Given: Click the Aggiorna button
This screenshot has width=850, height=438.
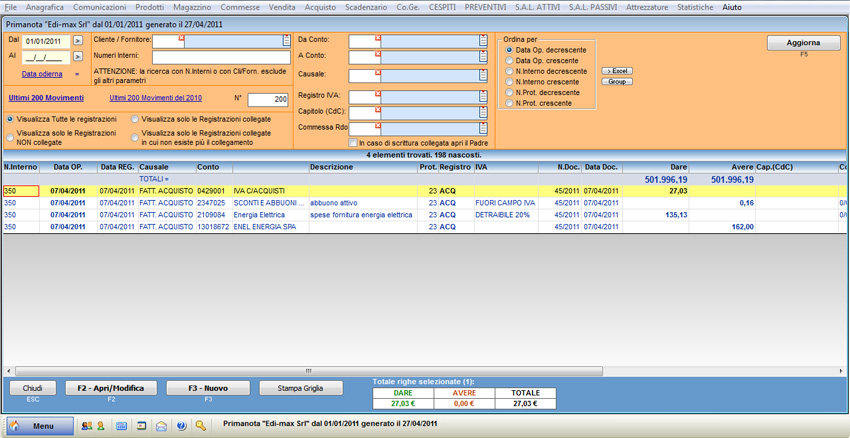Looking at the screenshot, I should click(x=803, y=43).
